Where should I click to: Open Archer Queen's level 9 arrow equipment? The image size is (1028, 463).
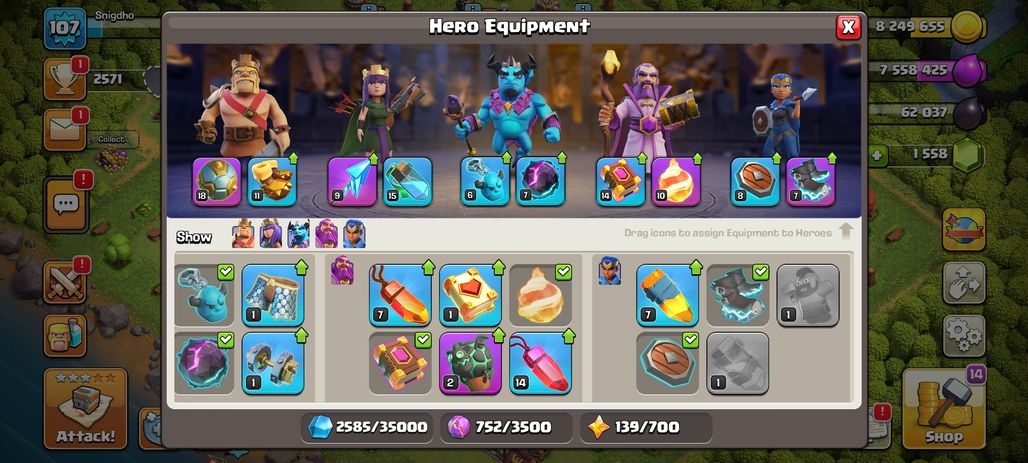[352, 182]
